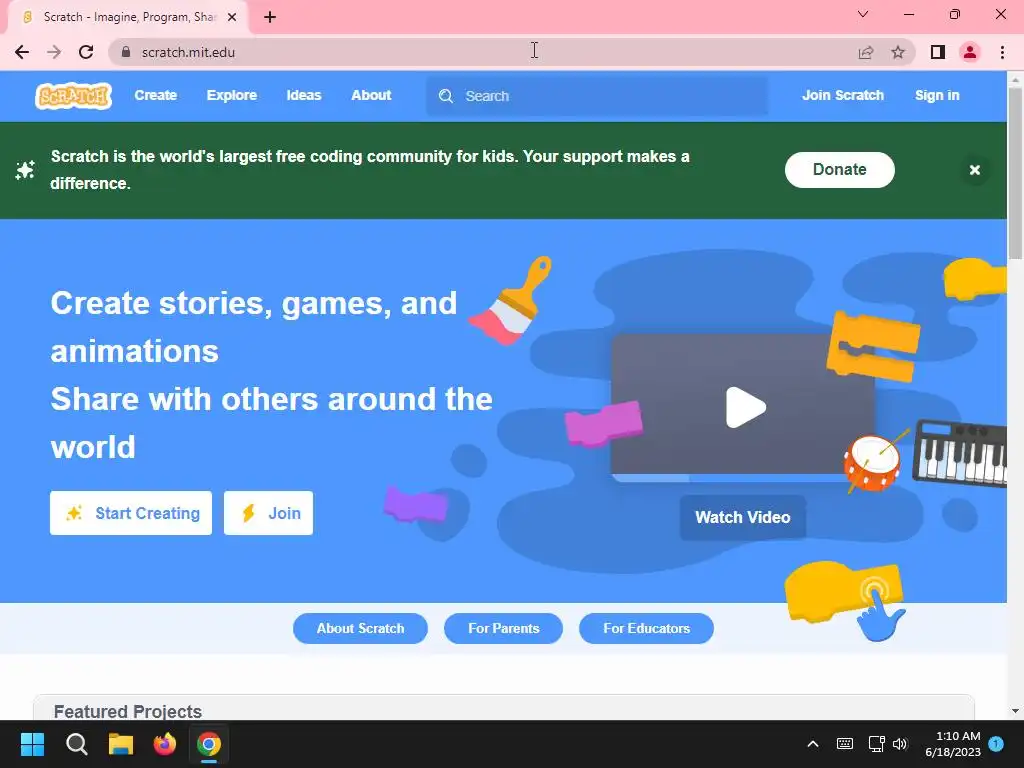Click the Join button with lightning bolt
The image size is (1024, 768).
pos(268,513)
